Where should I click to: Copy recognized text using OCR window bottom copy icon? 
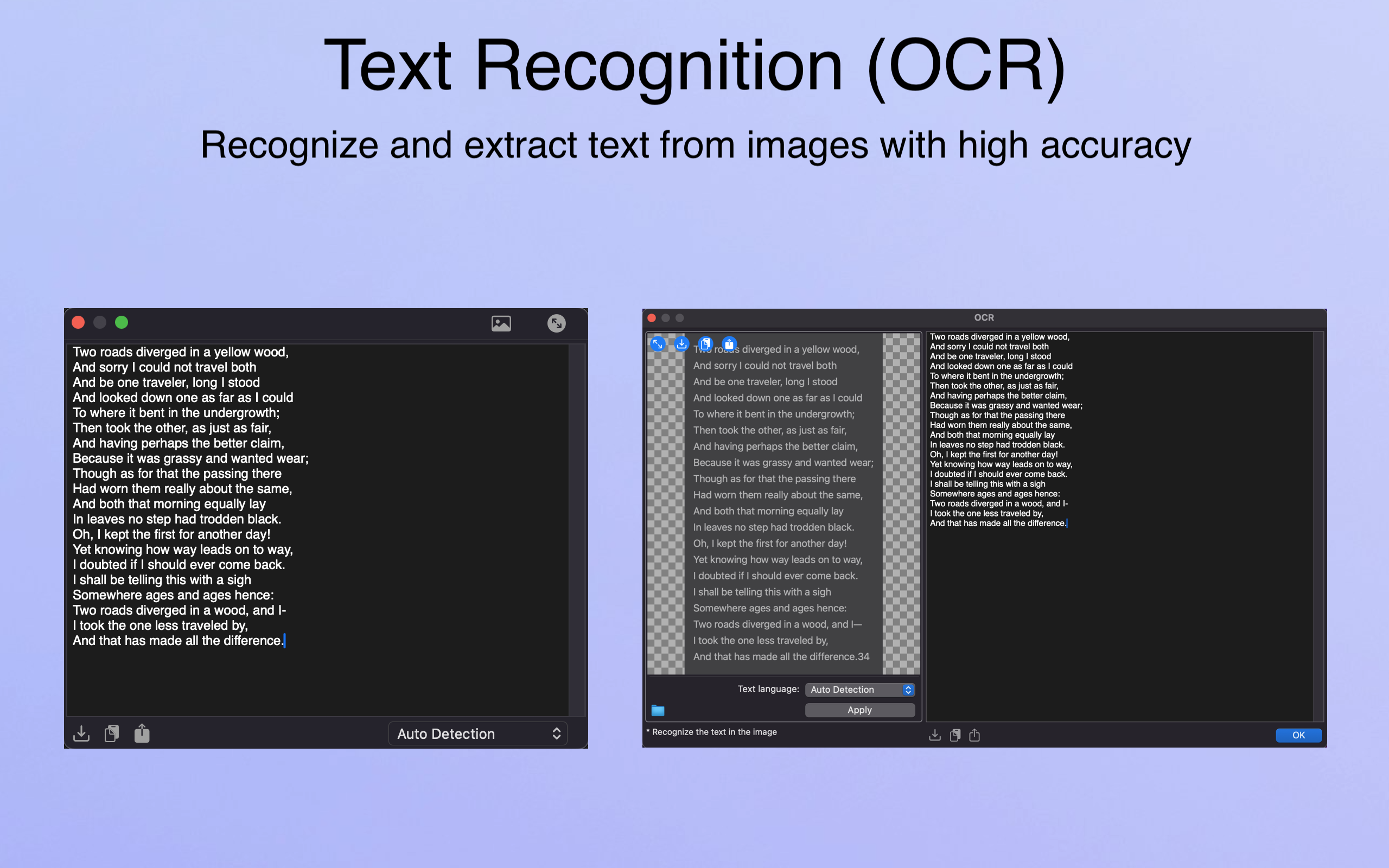pos(955,735)
